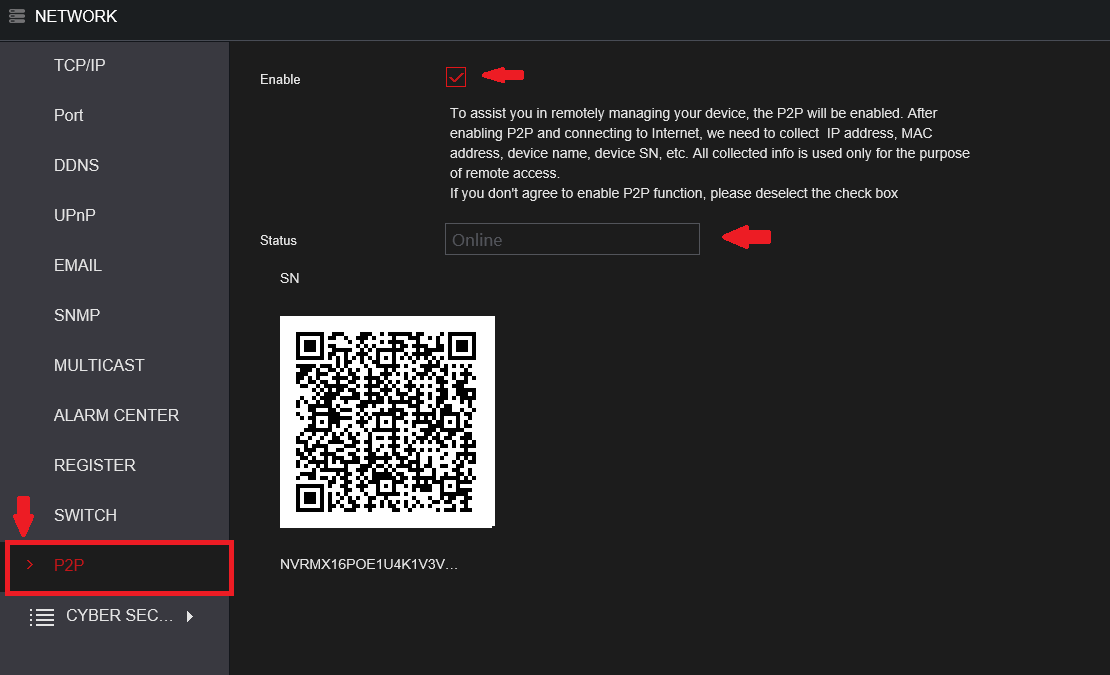Viewport: 1110px width, 675px height.
Task: Expand the CYBER SEC submenu arrow
Action: click(190, 616)
